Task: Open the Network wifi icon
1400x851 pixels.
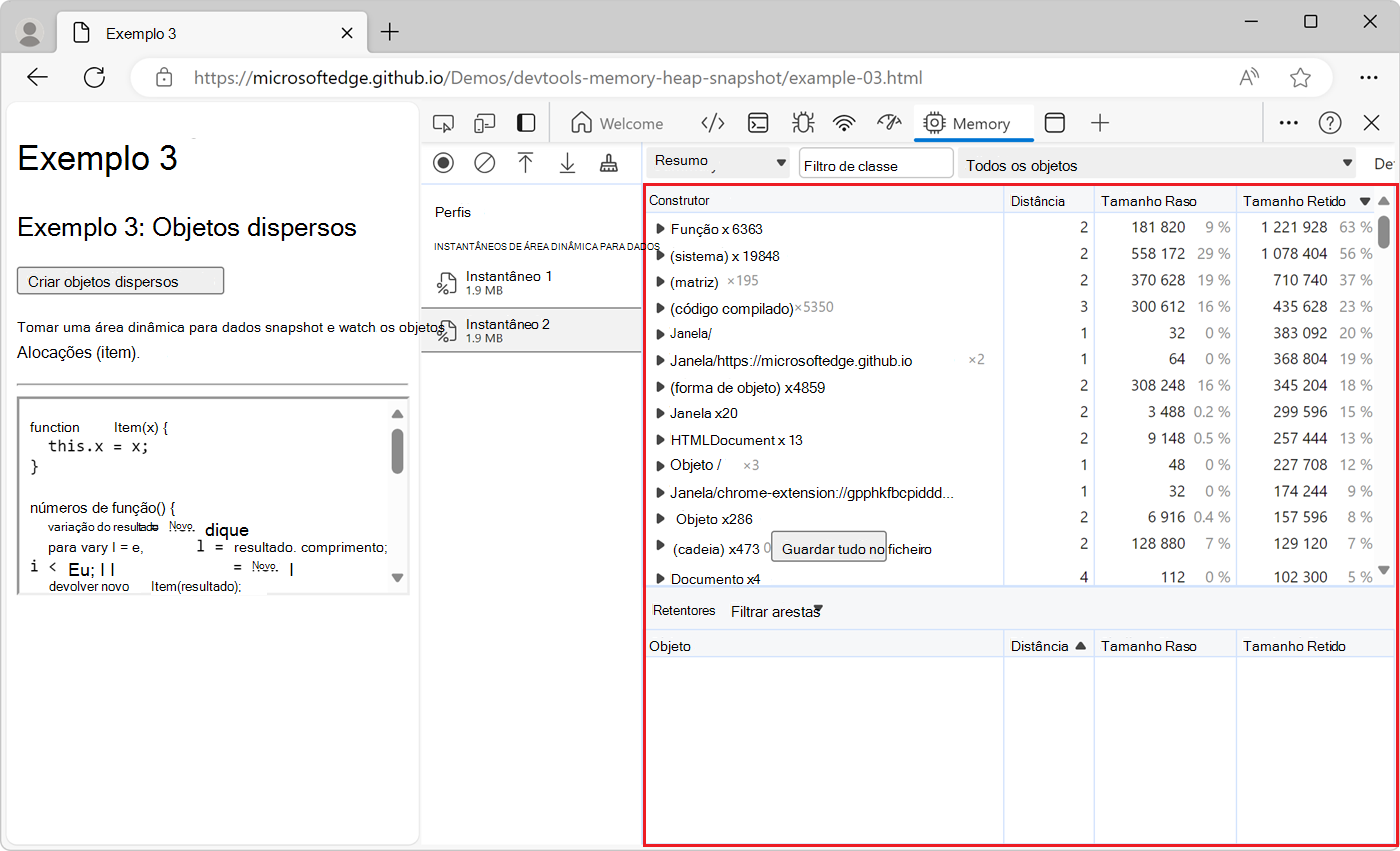Action: [845, 123]
